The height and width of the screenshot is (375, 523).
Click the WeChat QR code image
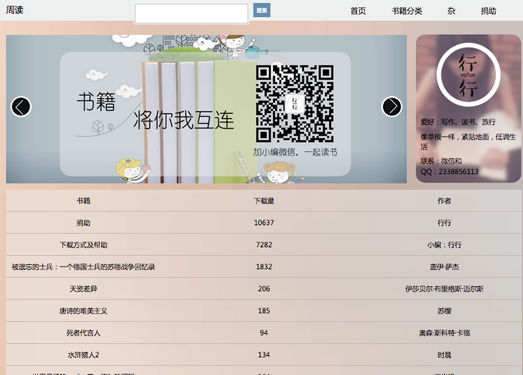(295, 103)
